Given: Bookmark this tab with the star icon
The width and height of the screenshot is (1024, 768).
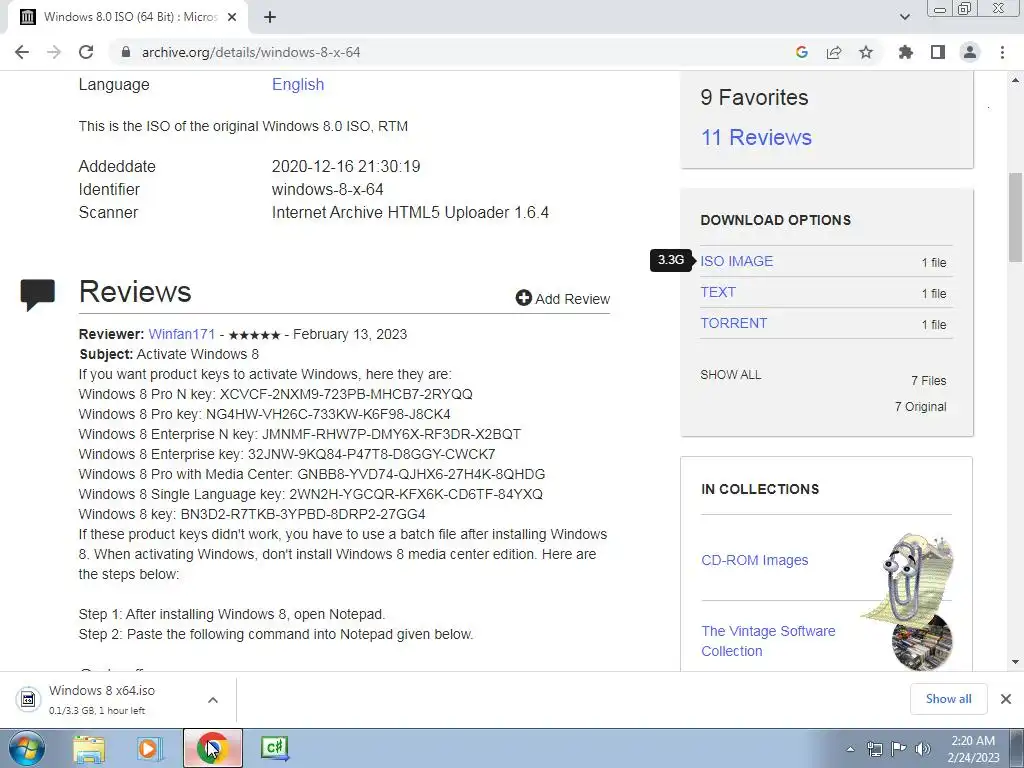Looking at the screenshot, I should (866, 52).
